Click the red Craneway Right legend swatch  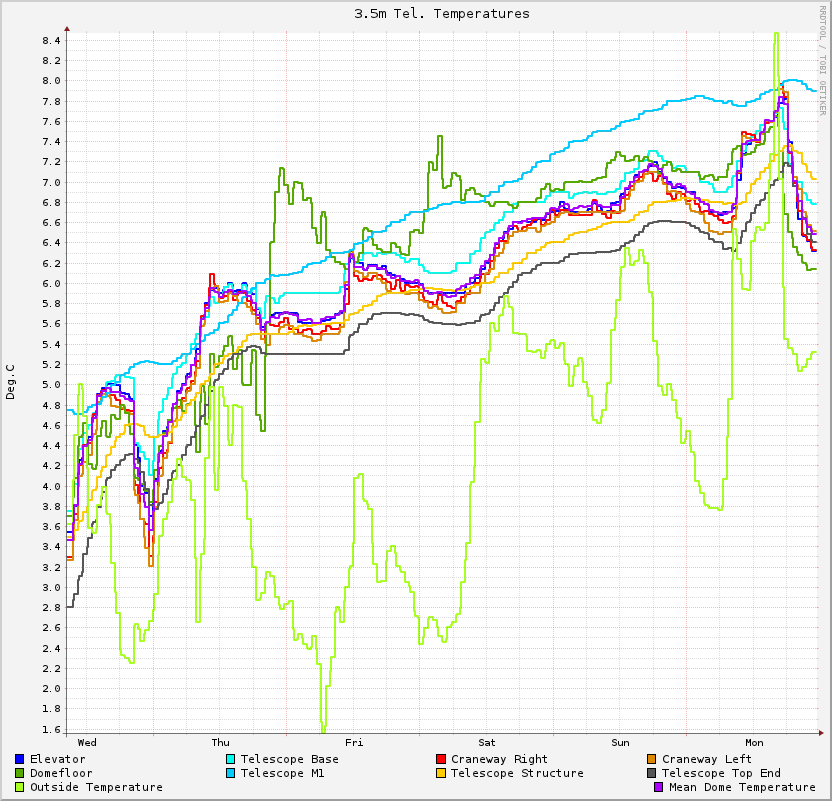tap(441, 759)
